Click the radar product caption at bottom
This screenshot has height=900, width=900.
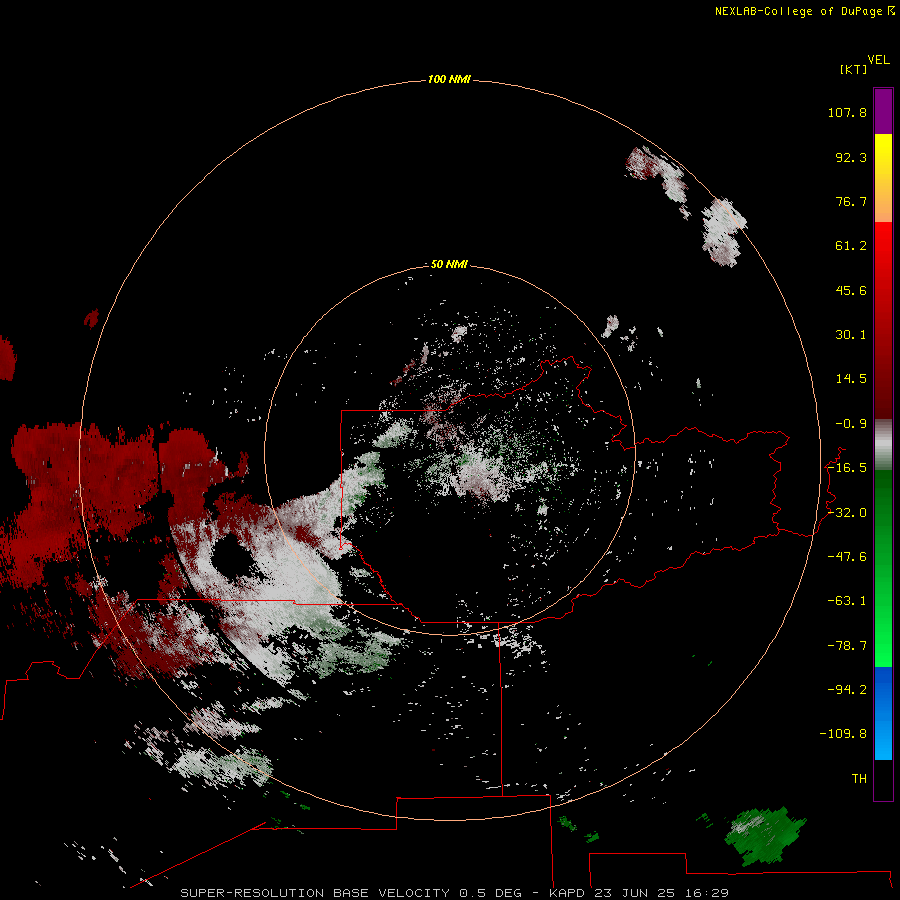(x=455, y=893)
